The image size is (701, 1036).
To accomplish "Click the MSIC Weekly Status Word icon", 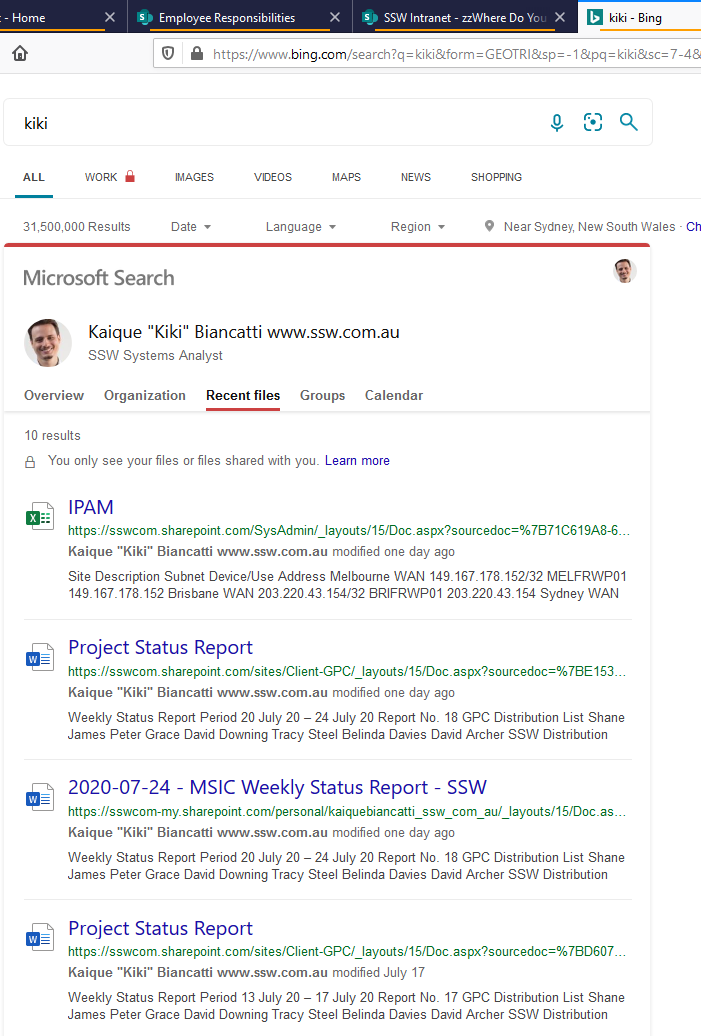I will click(39, 798).
